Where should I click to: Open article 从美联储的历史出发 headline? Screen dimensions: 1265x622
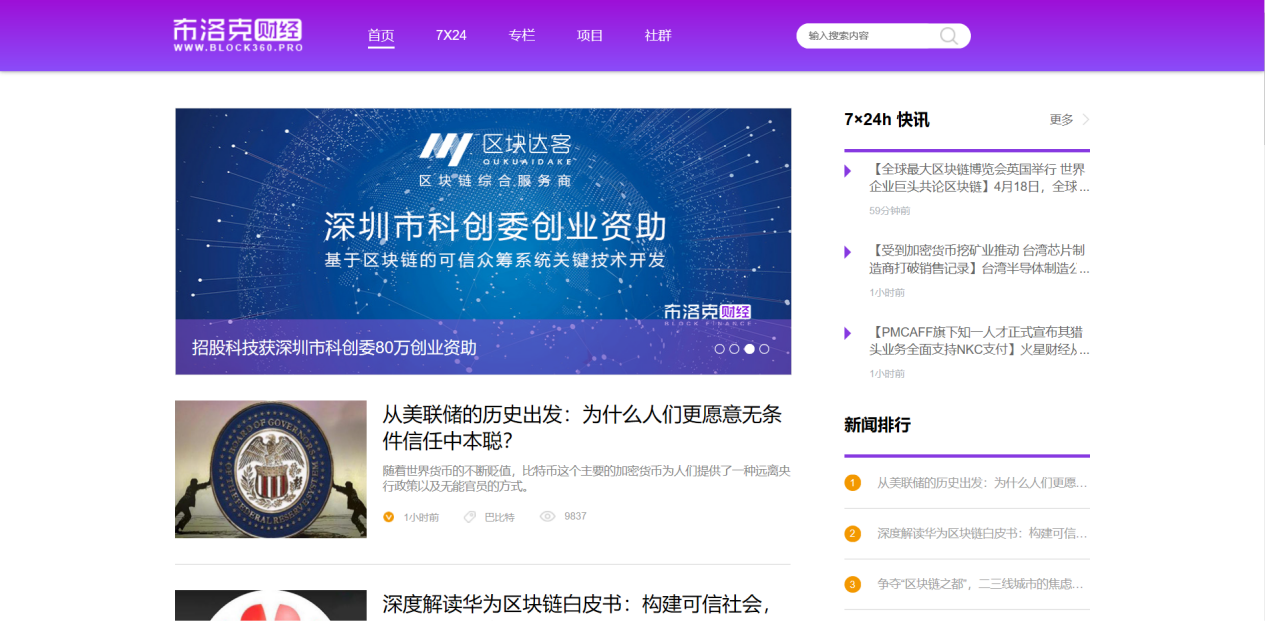point(582,427)
